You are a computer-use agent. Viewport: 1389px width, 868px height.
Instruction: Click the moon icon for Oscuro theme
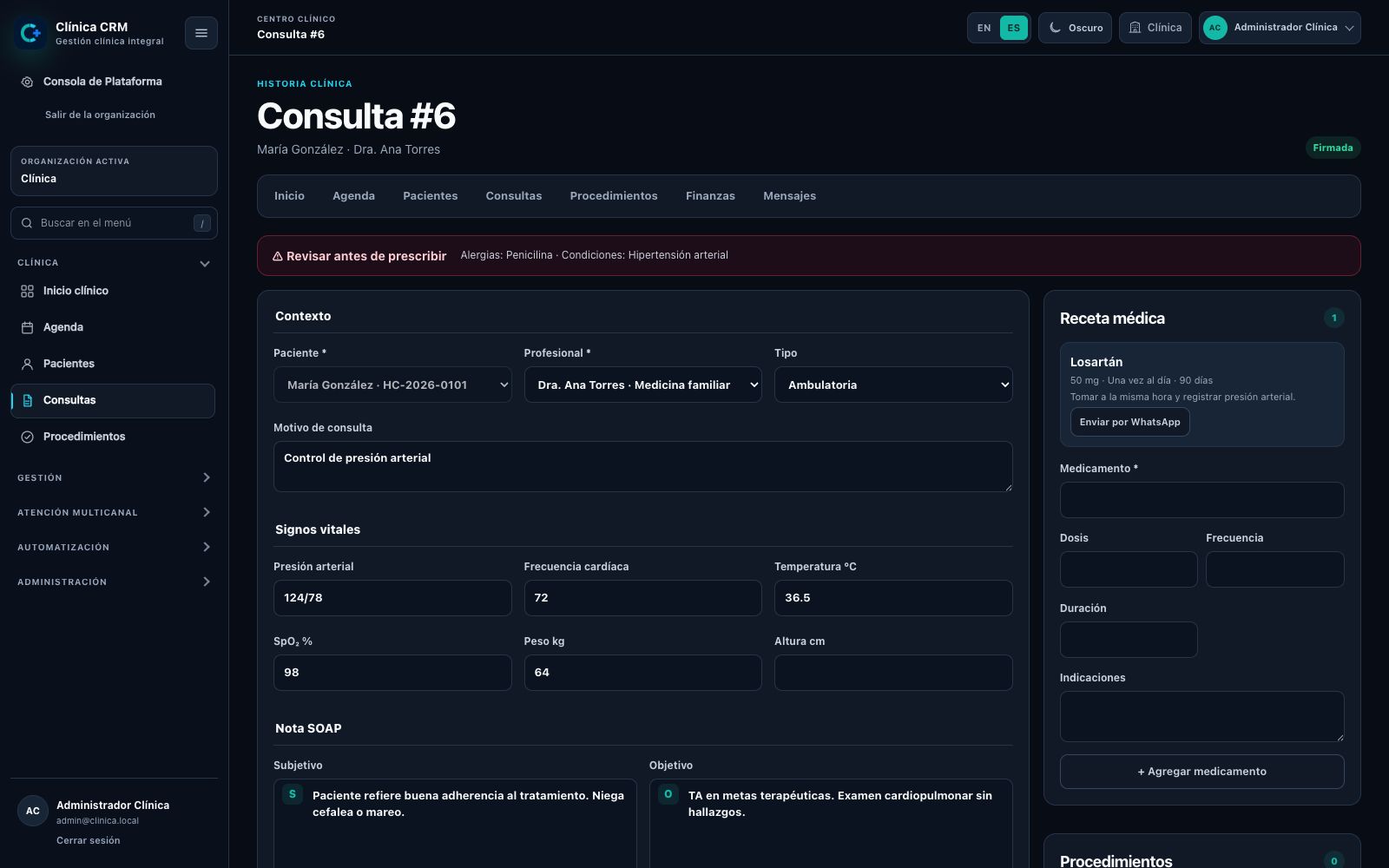1055,28
